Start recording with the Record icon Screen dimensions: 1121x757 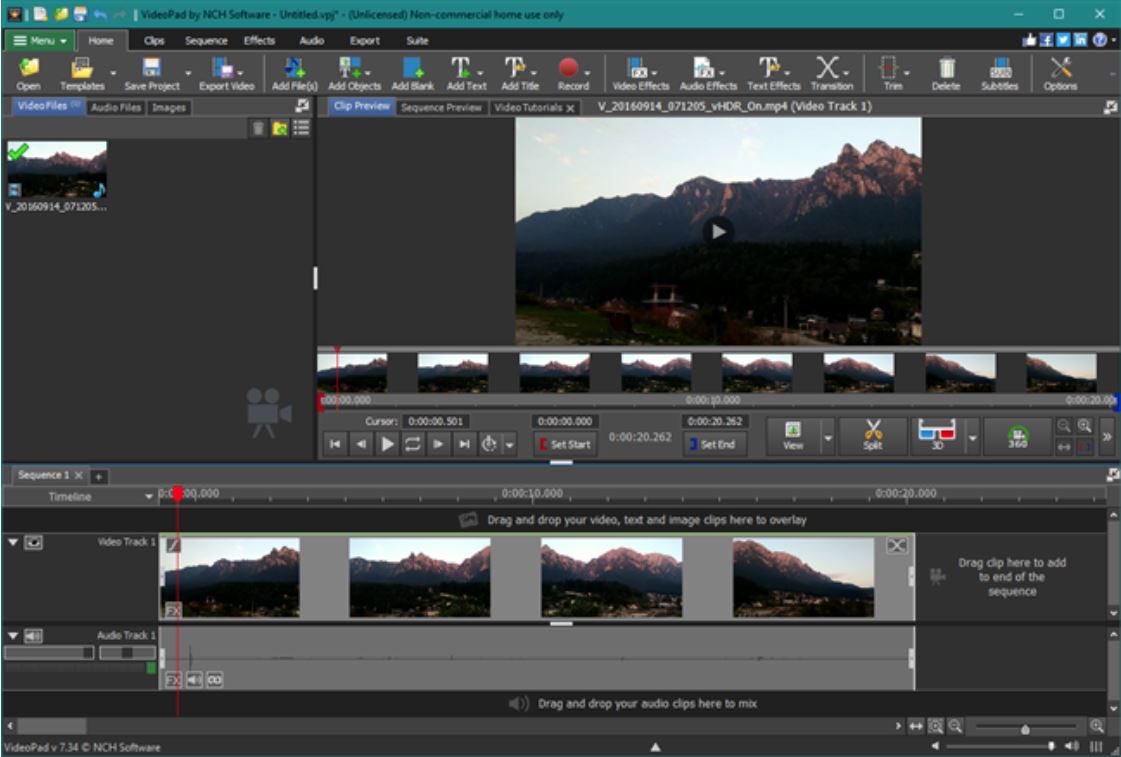pos(573,74)
